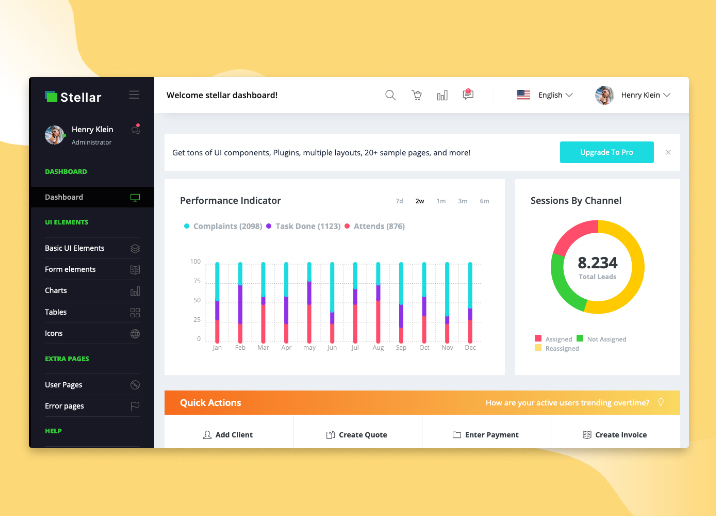
Task: Click the '8.234' total leads value
Action: [x=597, y=263]
